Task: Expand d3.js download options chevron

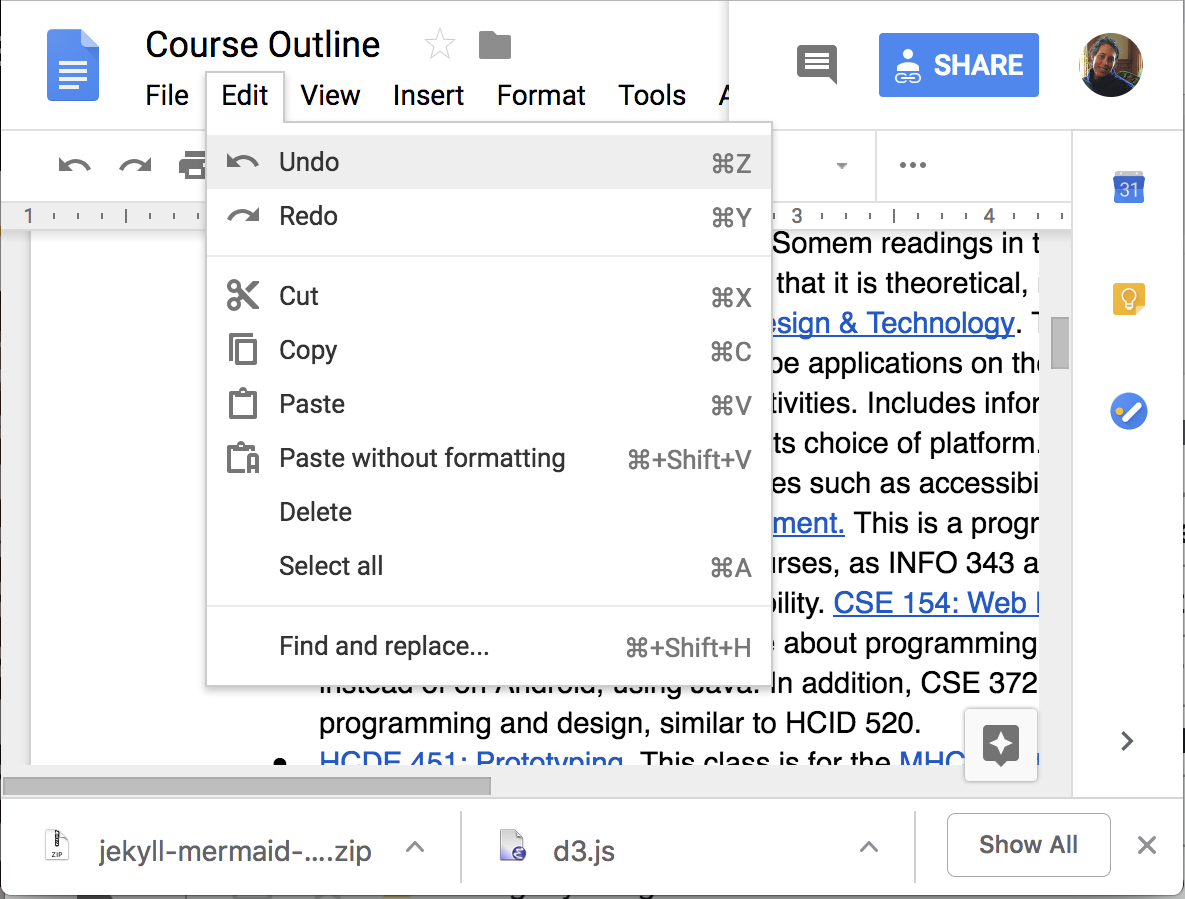Action: pos(869,848)
